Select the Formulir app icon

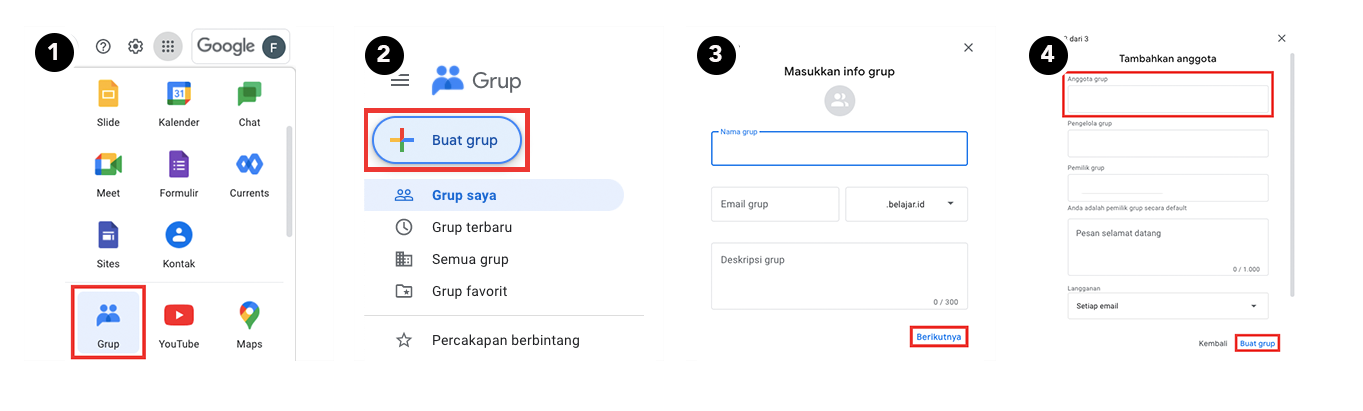point(178,174)
